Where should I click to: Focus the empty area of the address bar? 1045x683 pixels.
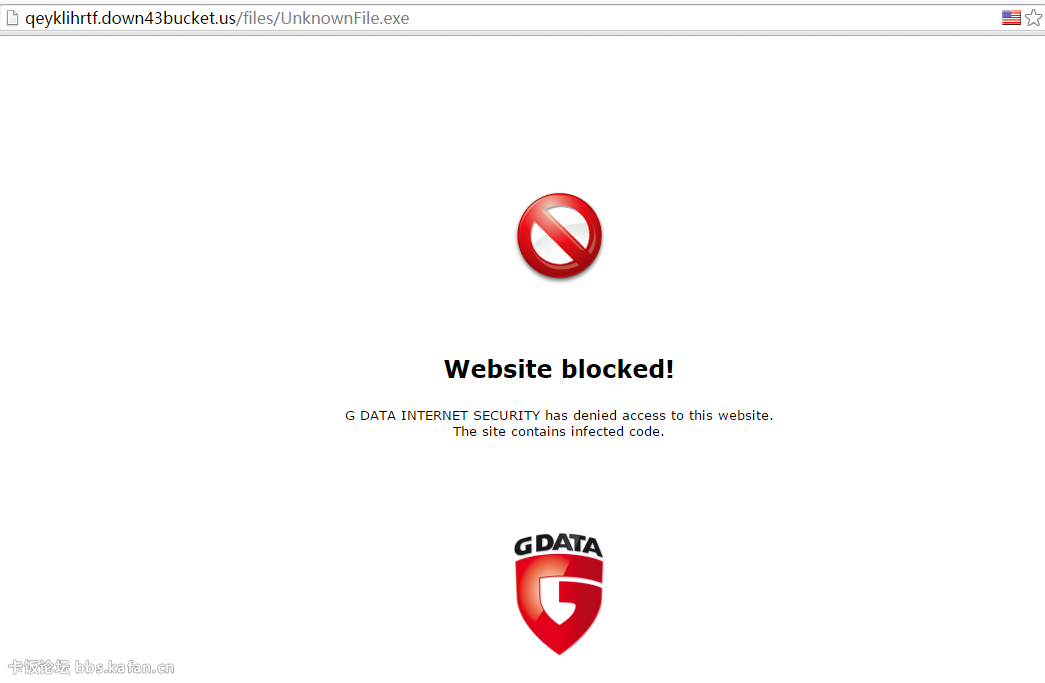(700, 18)
